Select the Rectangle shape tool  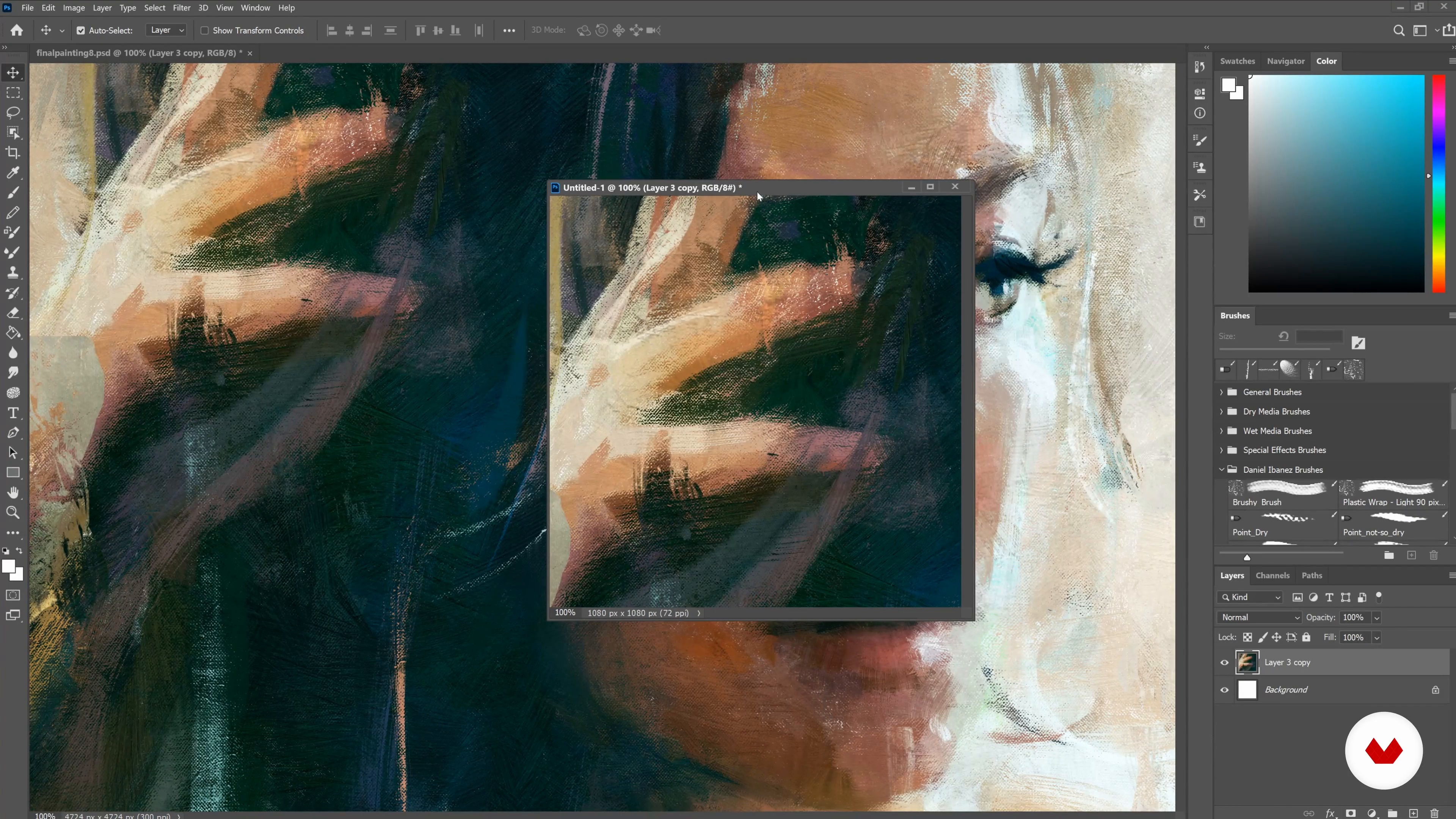[x=13, y=472]
